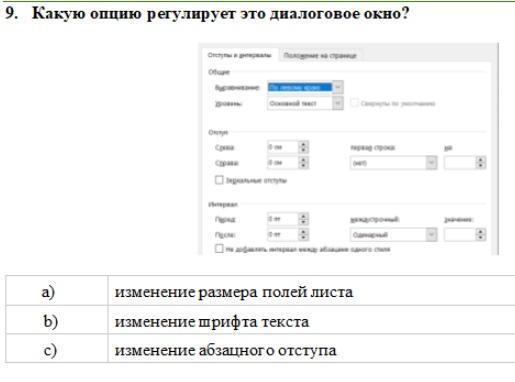Click the Слева indent input field

pos(283,147)
